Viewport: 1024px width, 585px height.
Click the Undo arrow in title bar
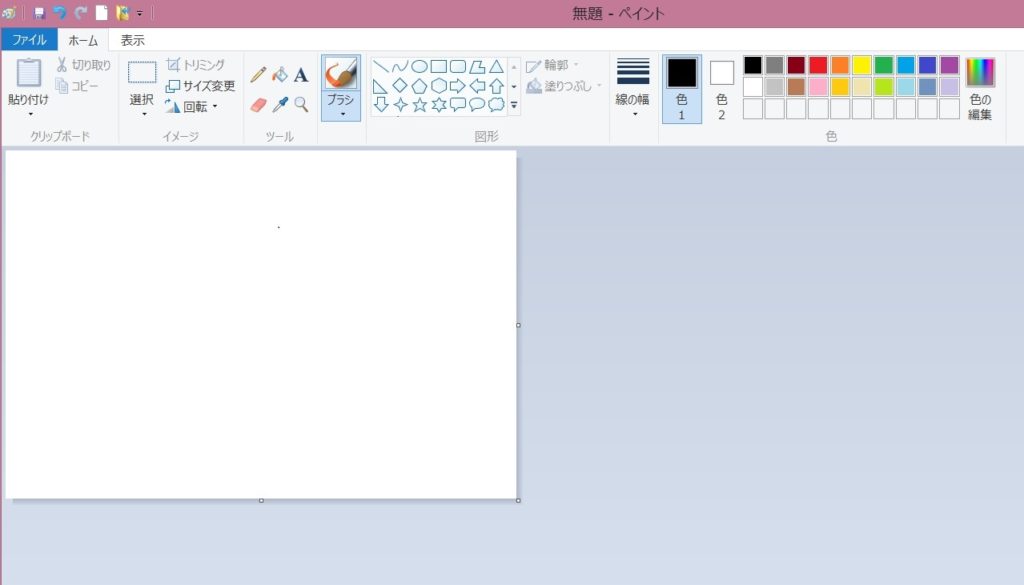coord(59,13)
